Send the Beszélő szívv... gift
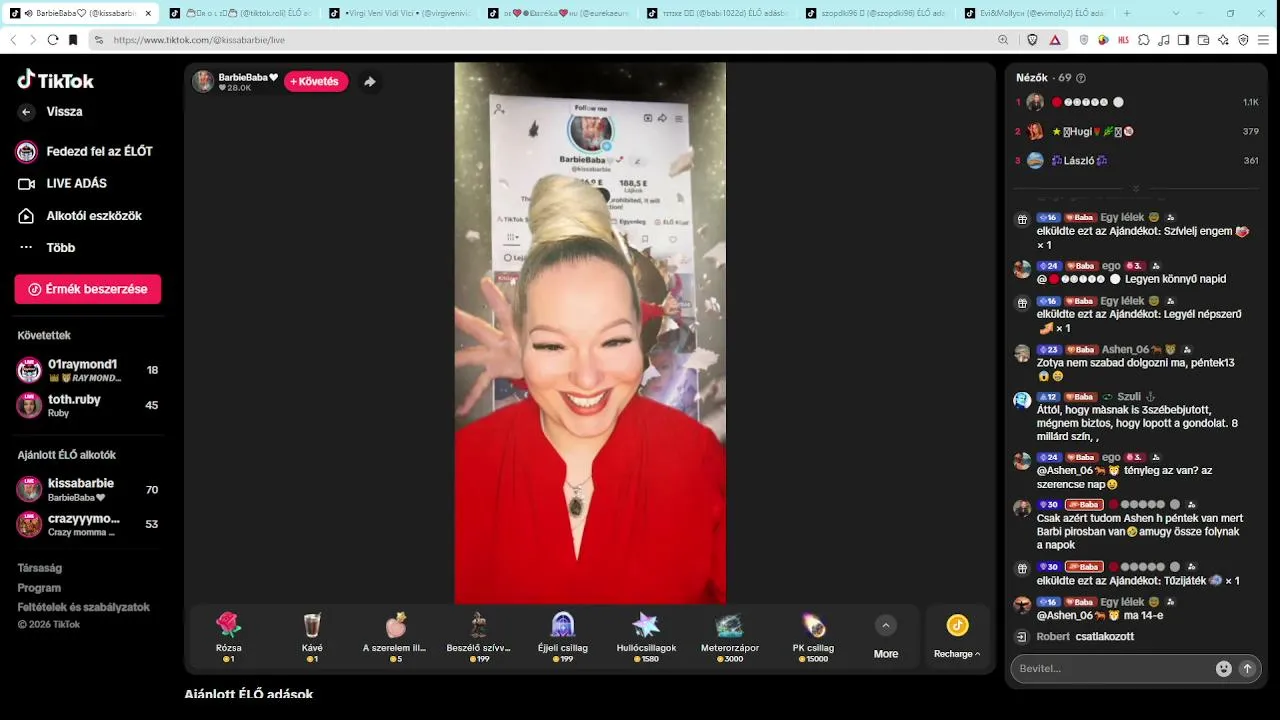The height and width of the screenshot is (720, 1280). coord(479,637)
